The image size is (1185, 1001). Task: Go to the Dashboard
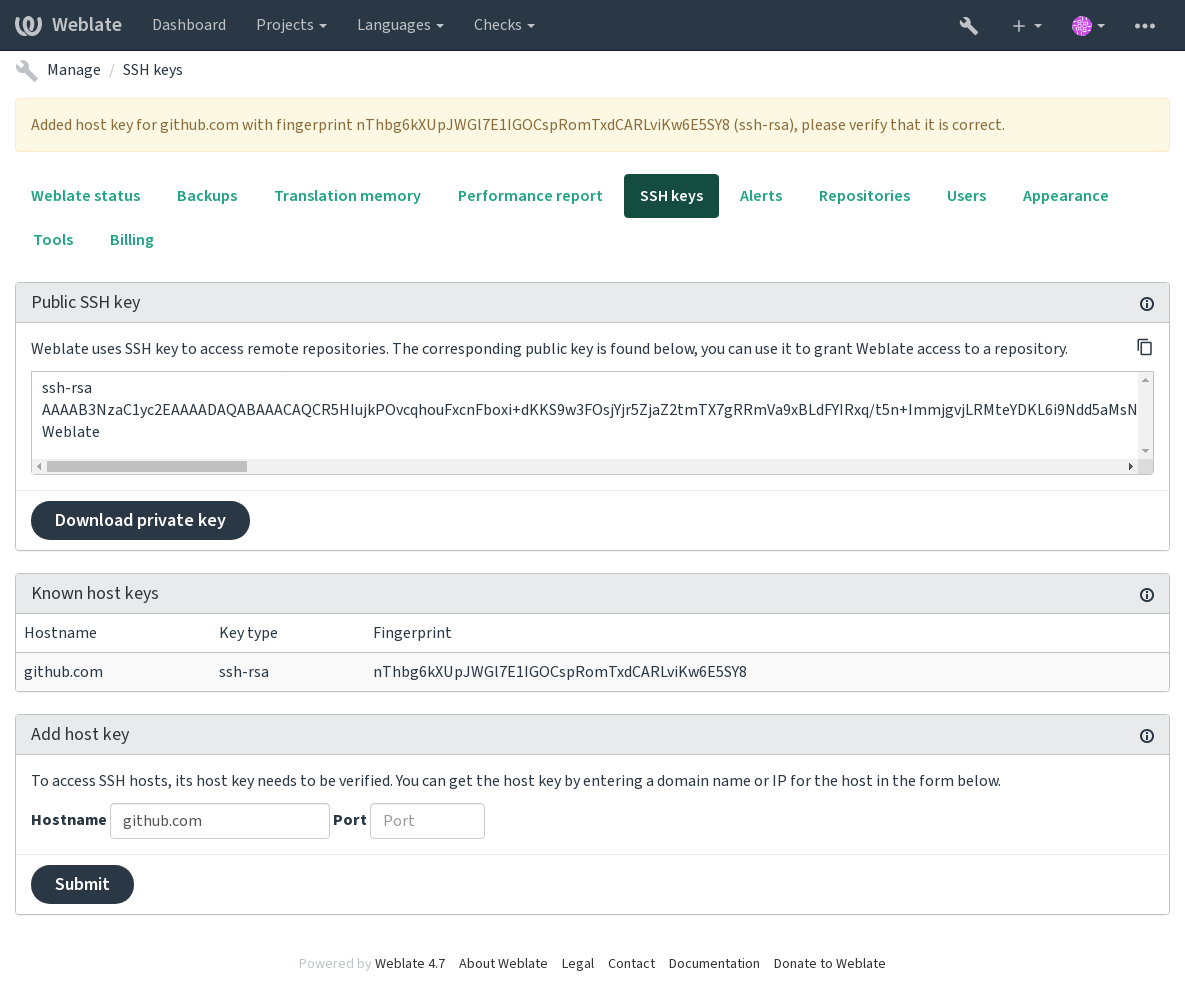(189, 25)
